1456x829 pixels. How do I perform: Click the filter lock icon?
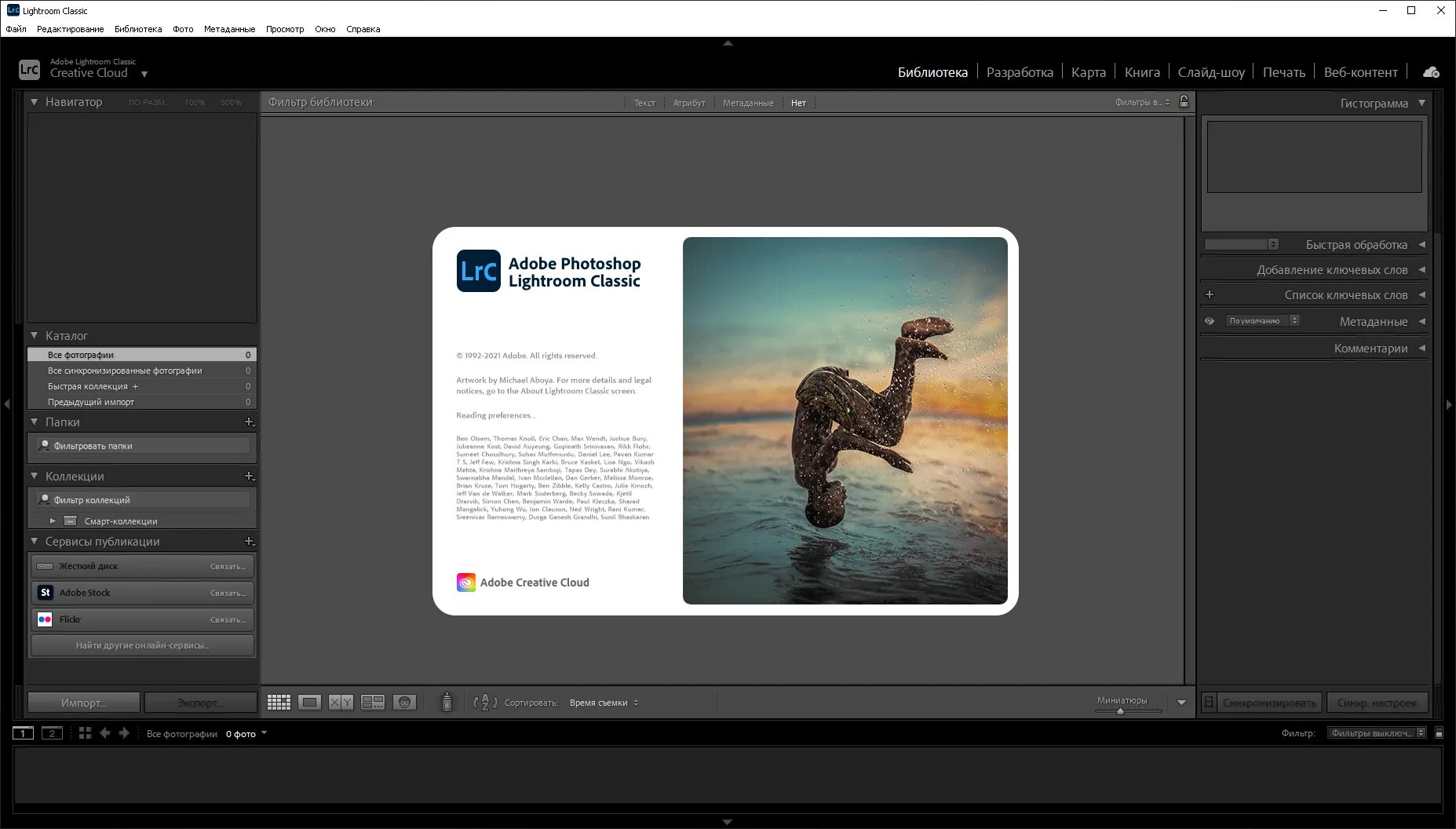tap(1184, 102)
